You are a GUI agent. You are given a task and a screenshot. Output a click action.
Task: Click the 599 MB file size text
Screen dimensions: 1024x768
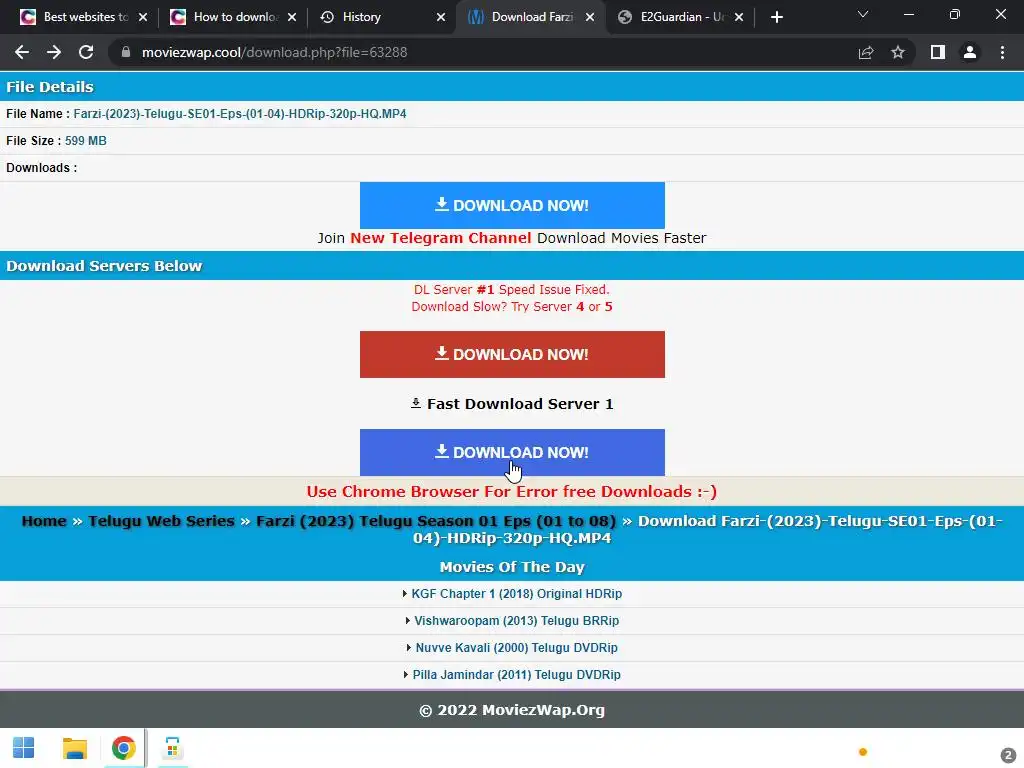pyautogui.click(x=86, y=140)
